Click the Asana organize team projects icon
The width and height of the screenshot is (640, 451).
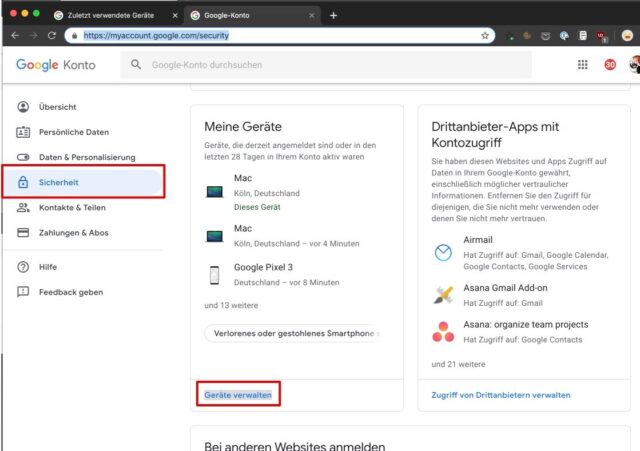443,331
